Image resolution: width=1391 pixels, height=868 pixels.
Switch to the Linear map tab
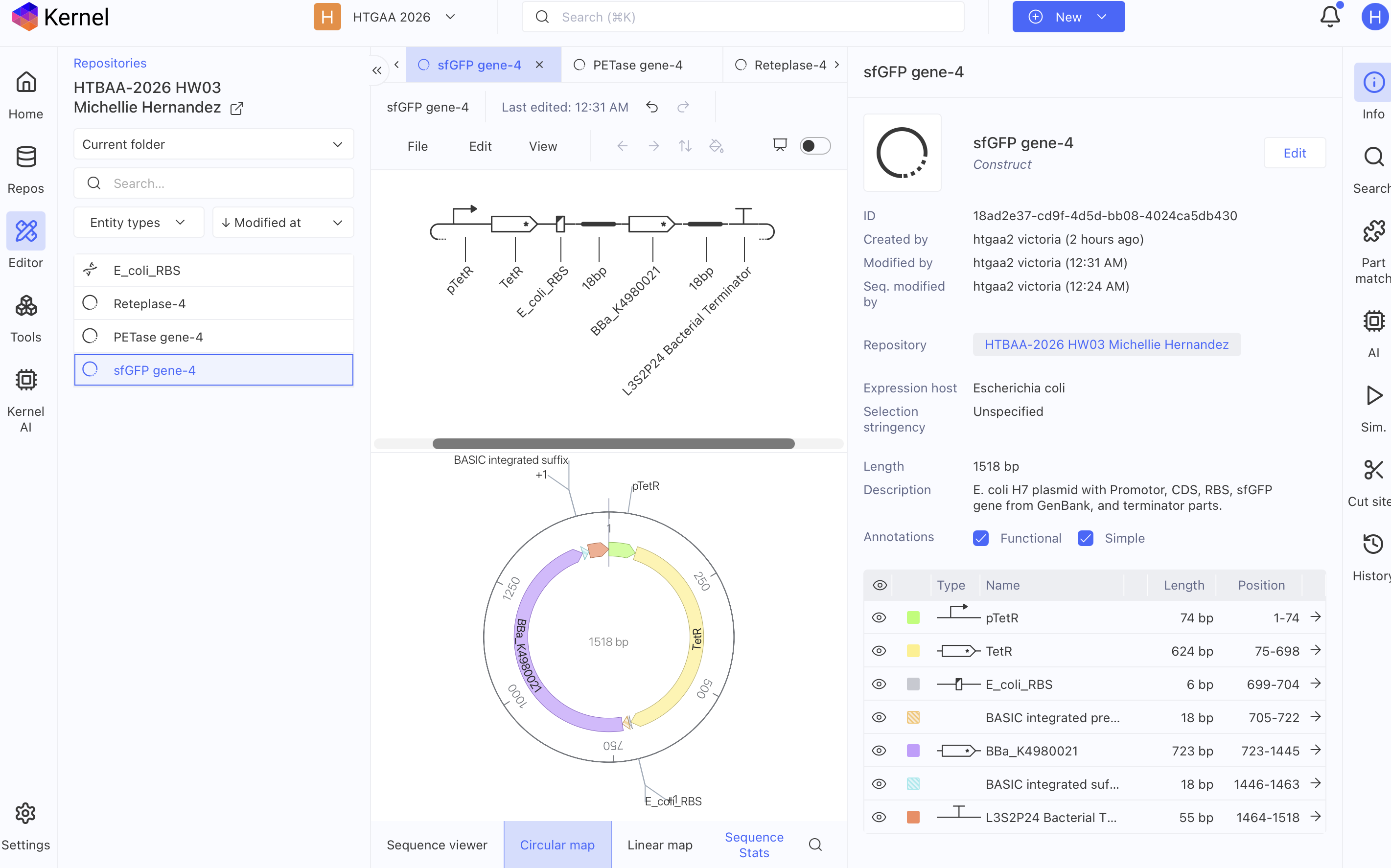pyautogui.click(x=660, y=845)
